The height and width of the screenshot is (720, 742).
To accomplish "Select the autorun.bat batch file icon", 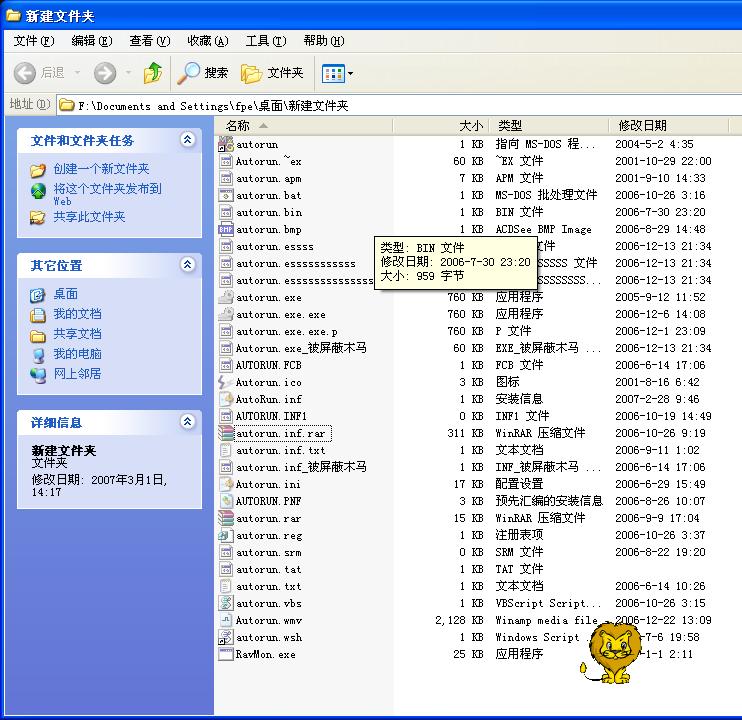I will tap(226, 195).
